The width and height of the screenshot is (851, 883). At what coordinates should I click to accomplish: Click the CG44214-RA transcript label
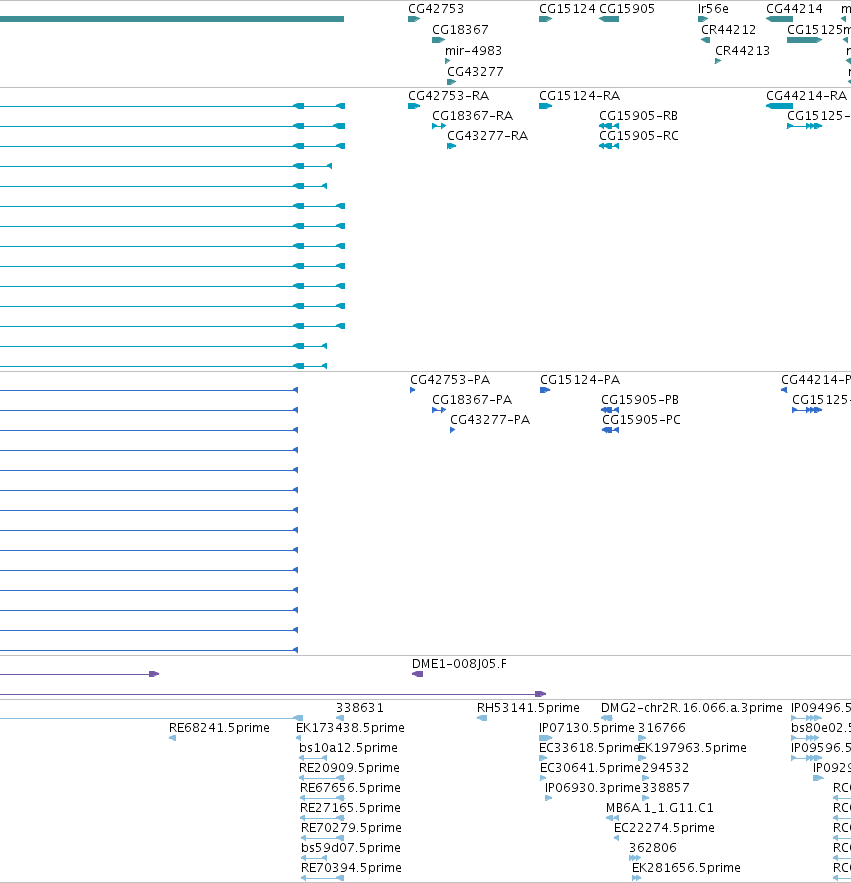[807, 96]
